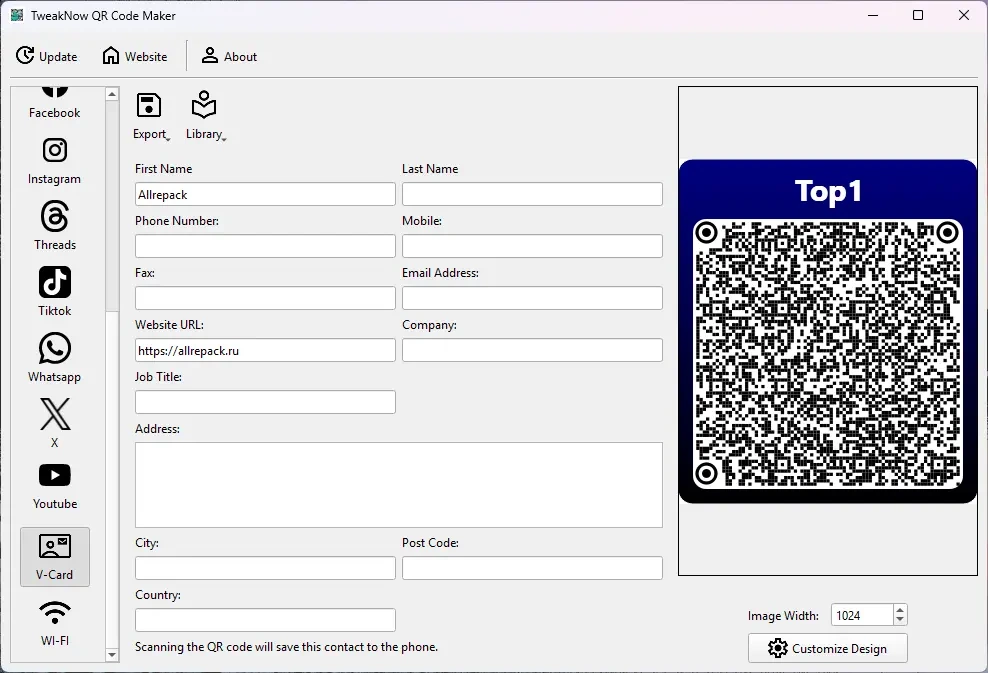This screenshot has height=673, width=988.
Task: Click the Update toolbar button
Action: [47, 56]
